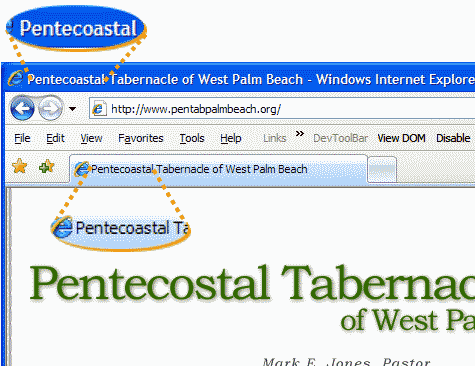The image size is (475, 366).
Task: Open the File menu
Action: coord(22,138)
